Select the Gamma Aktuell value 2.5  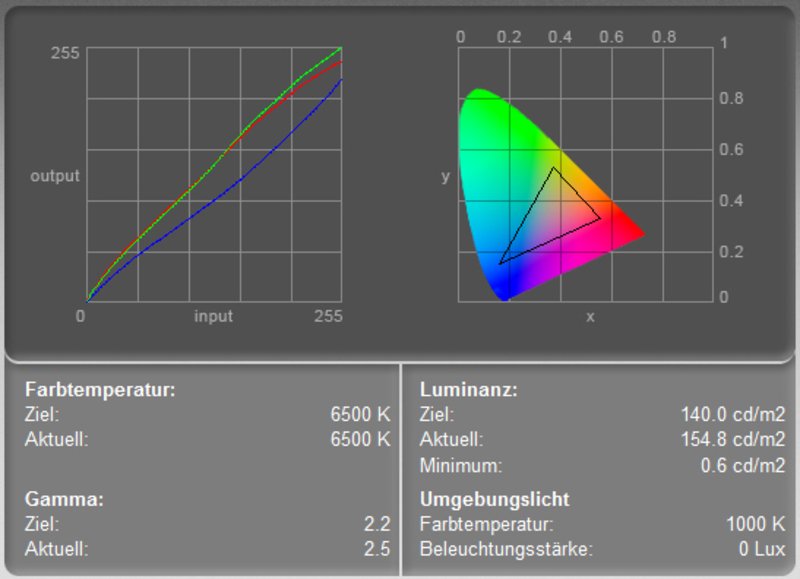(377, 549)
